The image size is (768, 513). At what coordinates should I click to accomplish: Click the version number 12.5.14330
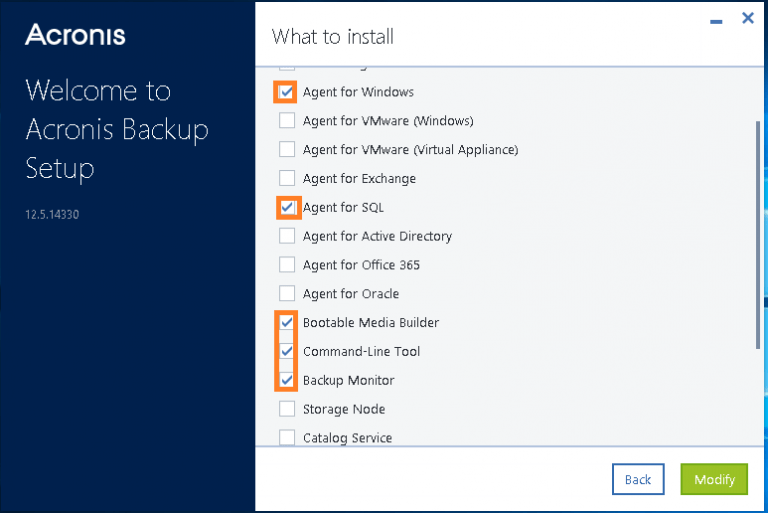(x=52, y=215)
